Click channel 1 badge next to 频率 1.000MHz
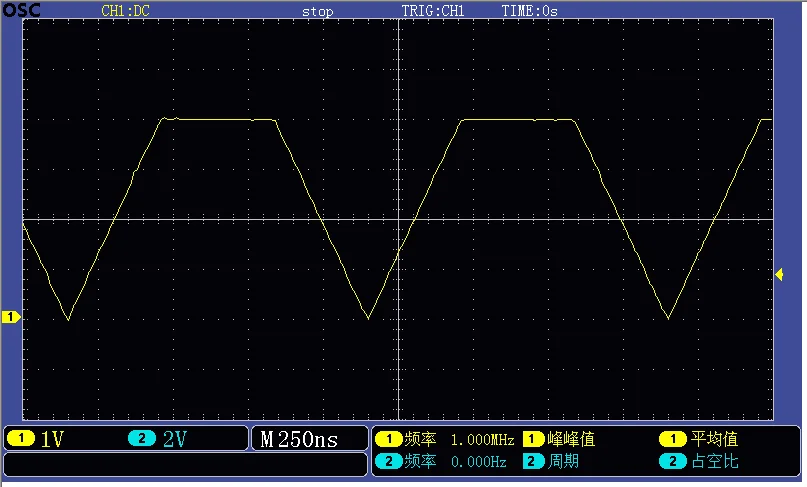This screenshot has width=807, height=487. click(389, 439)
